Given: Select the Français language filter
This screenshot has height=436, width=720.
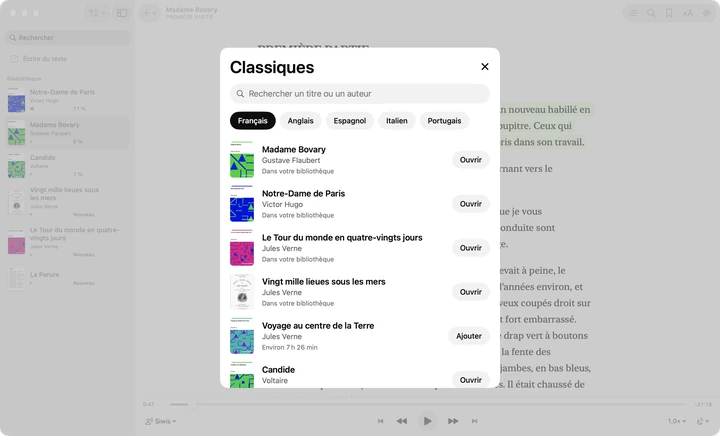Looking at the screenshot, I should (253, 121).
